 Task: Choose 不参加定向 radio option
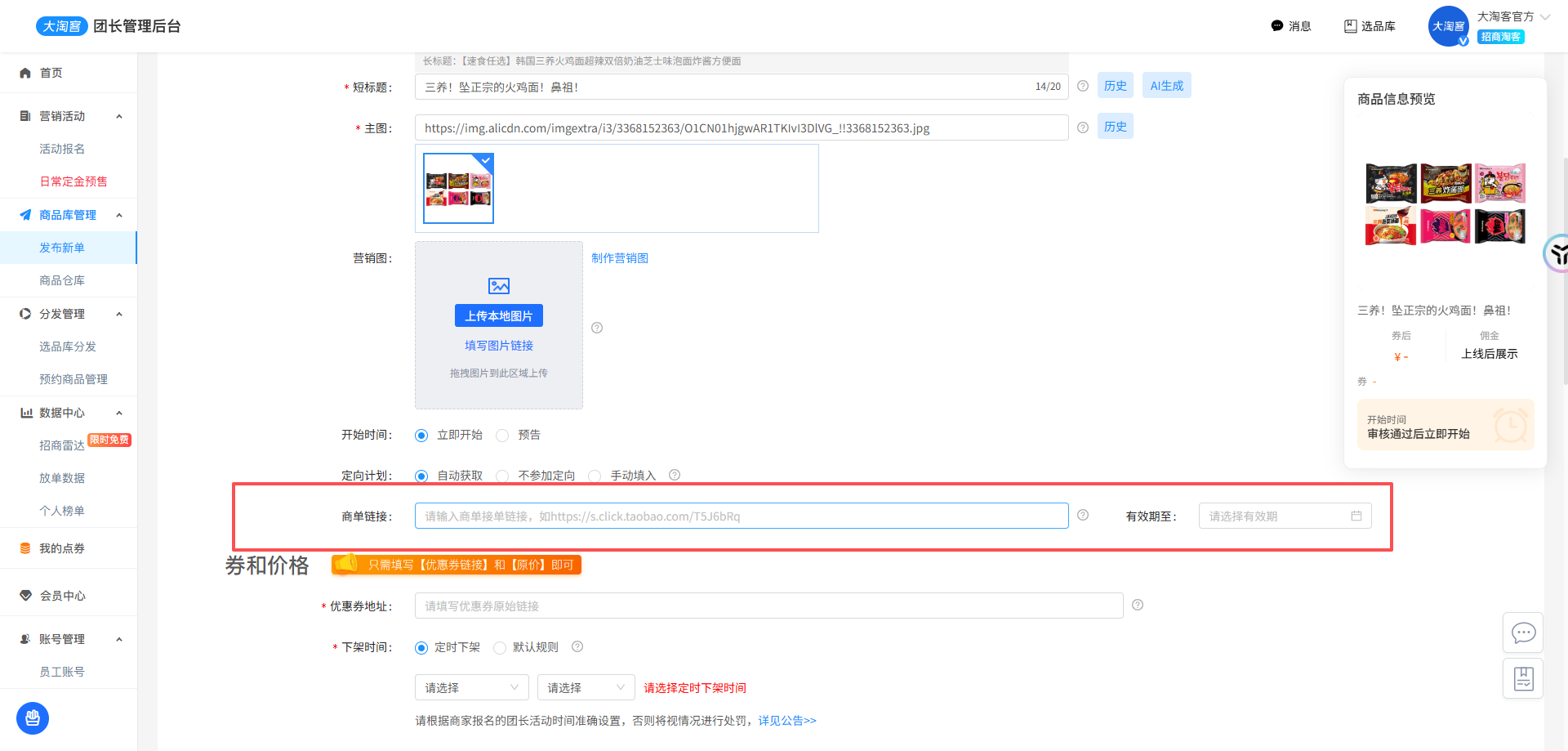[503, 476]
